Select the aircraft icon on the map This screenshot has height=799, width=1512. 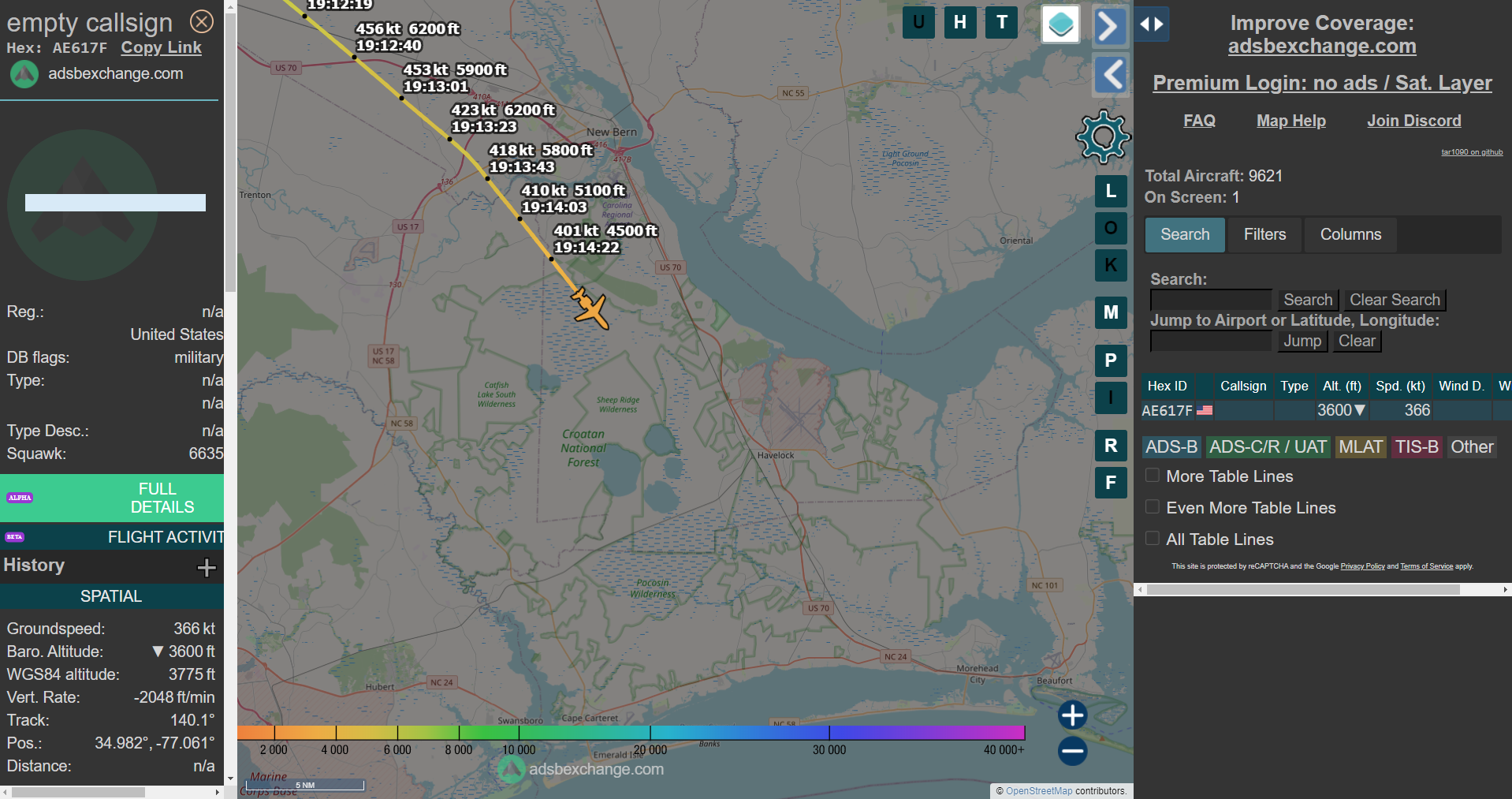(x=590, y=308)
